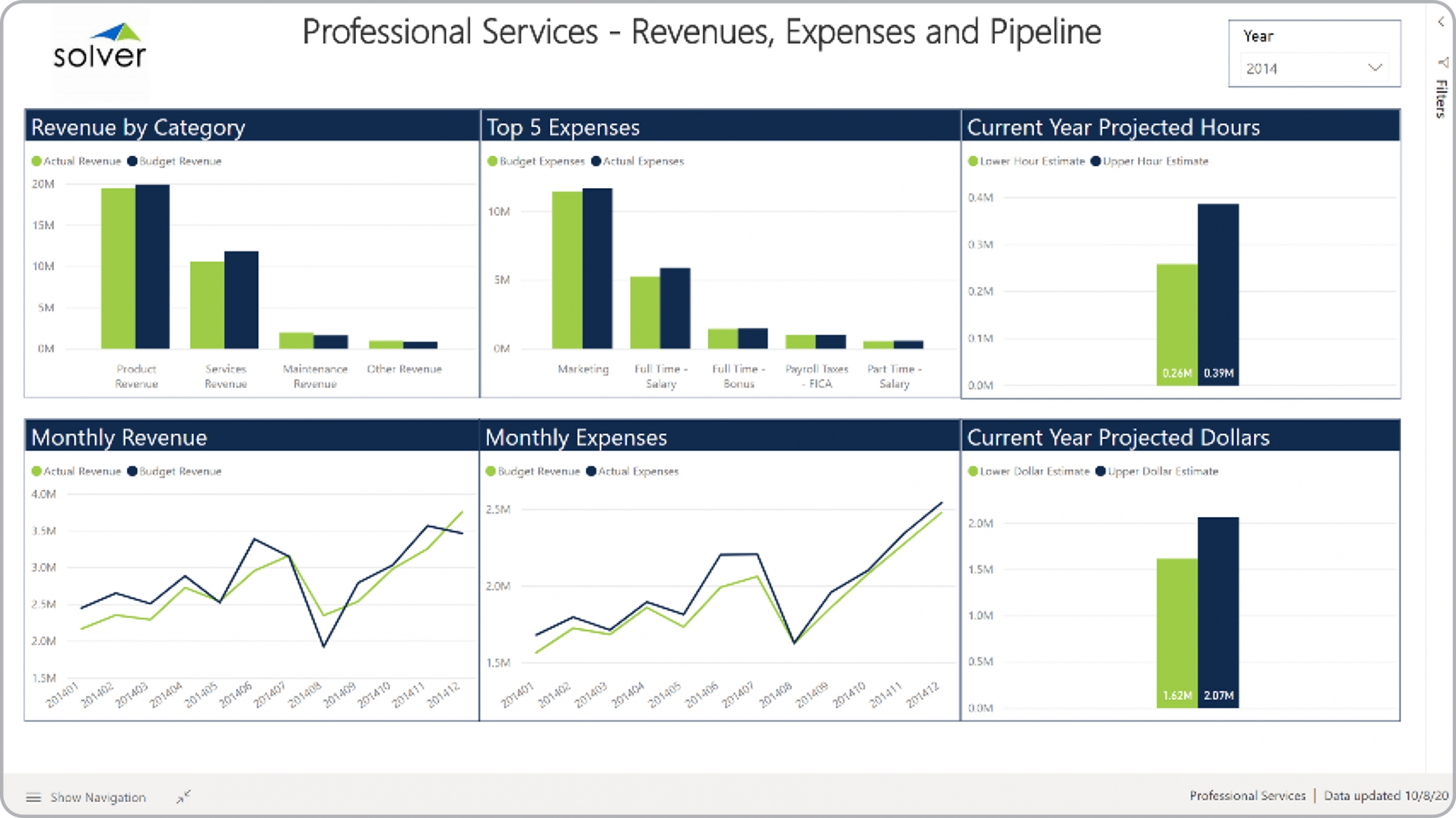Click the 0.39M Upper Hour Estimate bar

tap(1218, 294)
